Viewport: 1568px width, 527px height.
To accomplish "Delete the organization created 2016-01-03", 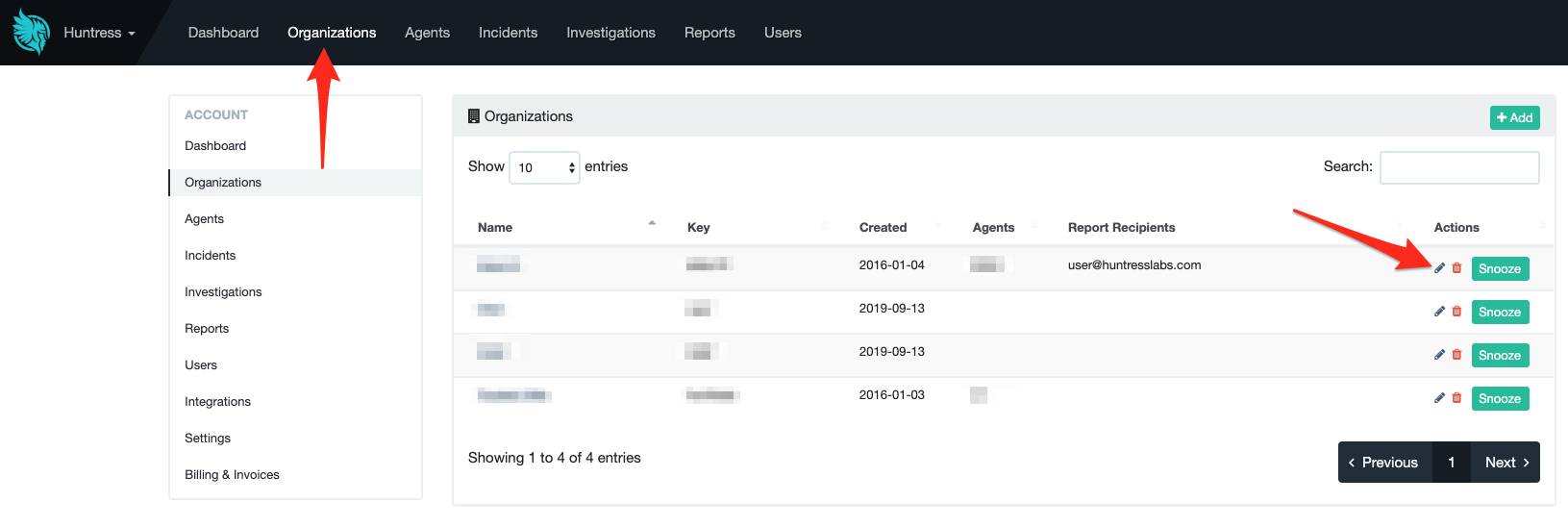I will 1456,398.
